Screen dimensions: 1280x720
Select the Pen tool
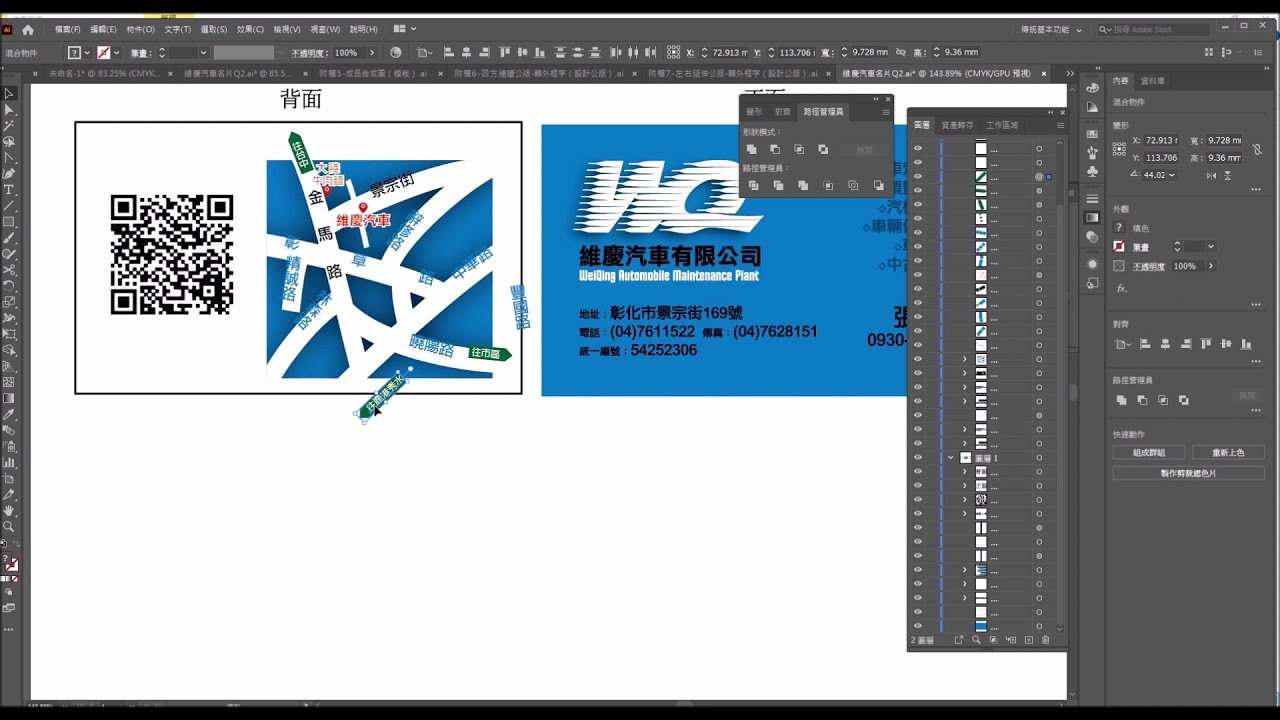click(x=9, y=173)
